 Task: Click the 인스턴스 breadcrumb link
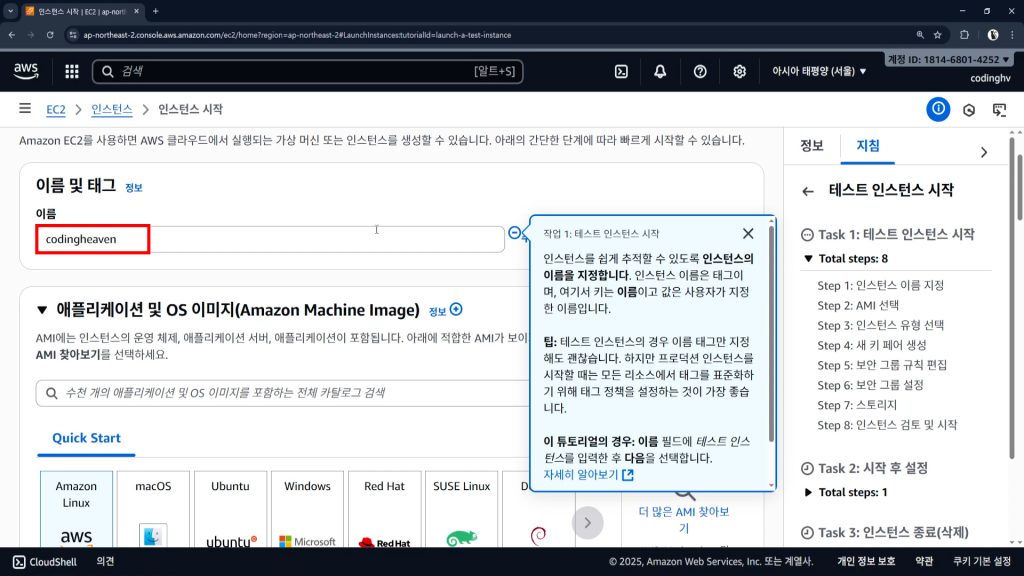112,109
